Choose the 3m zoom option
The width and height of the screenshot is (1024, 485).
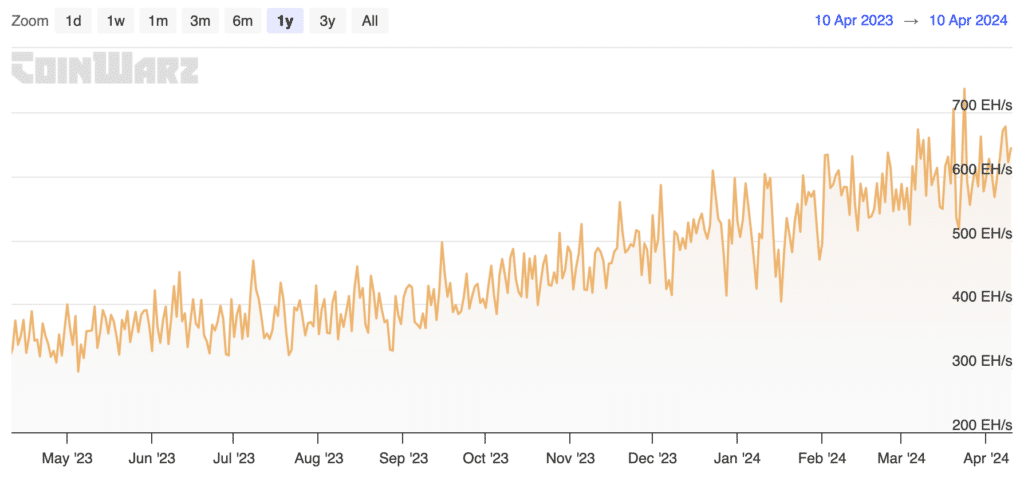[200, 20]
